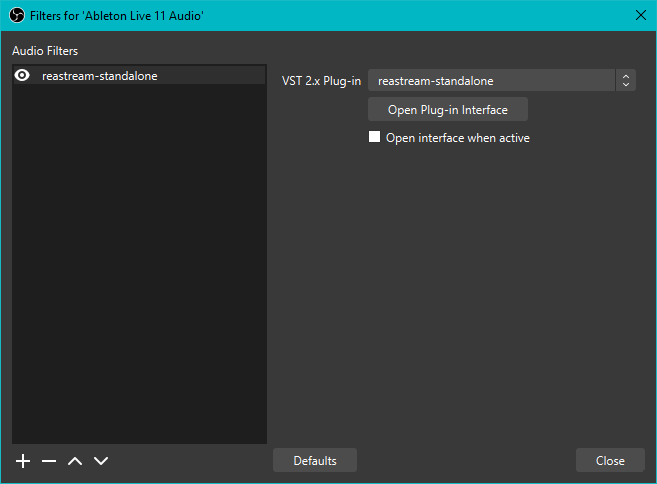Click the Close button at bottom right
Screen dimensions: 657x484
tap(610, 461)
